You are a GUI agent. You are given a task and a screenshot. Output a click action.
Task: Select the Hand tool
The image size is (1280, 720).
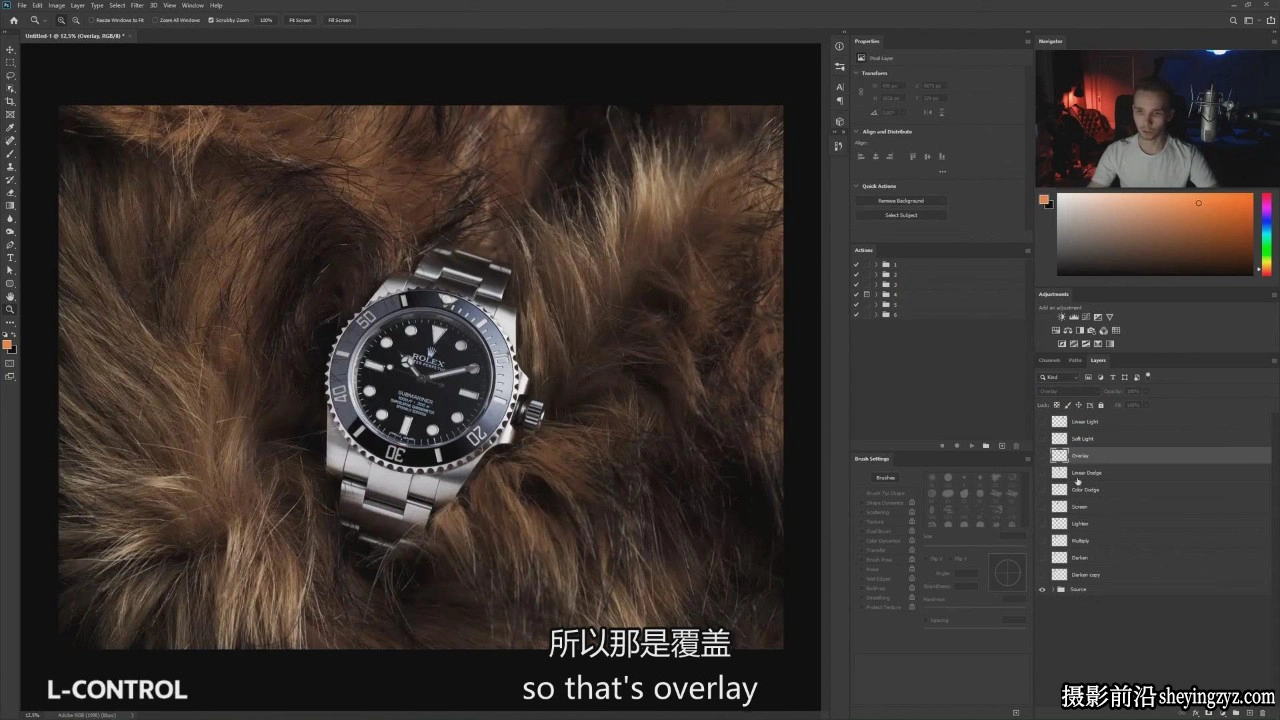[10, 296]
